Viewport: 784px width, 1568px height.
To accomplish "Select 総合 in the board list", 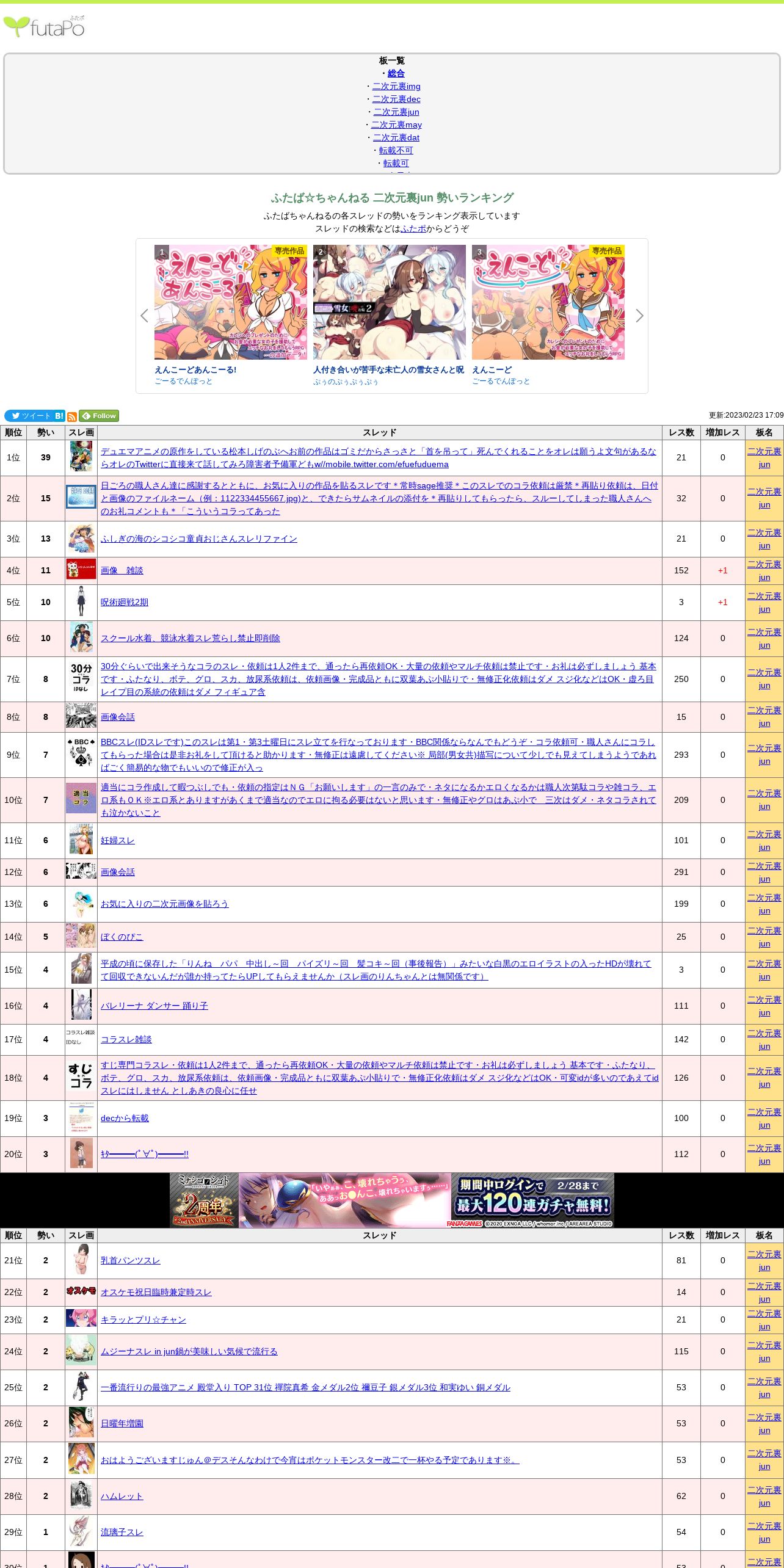I will tap(396, 73).
